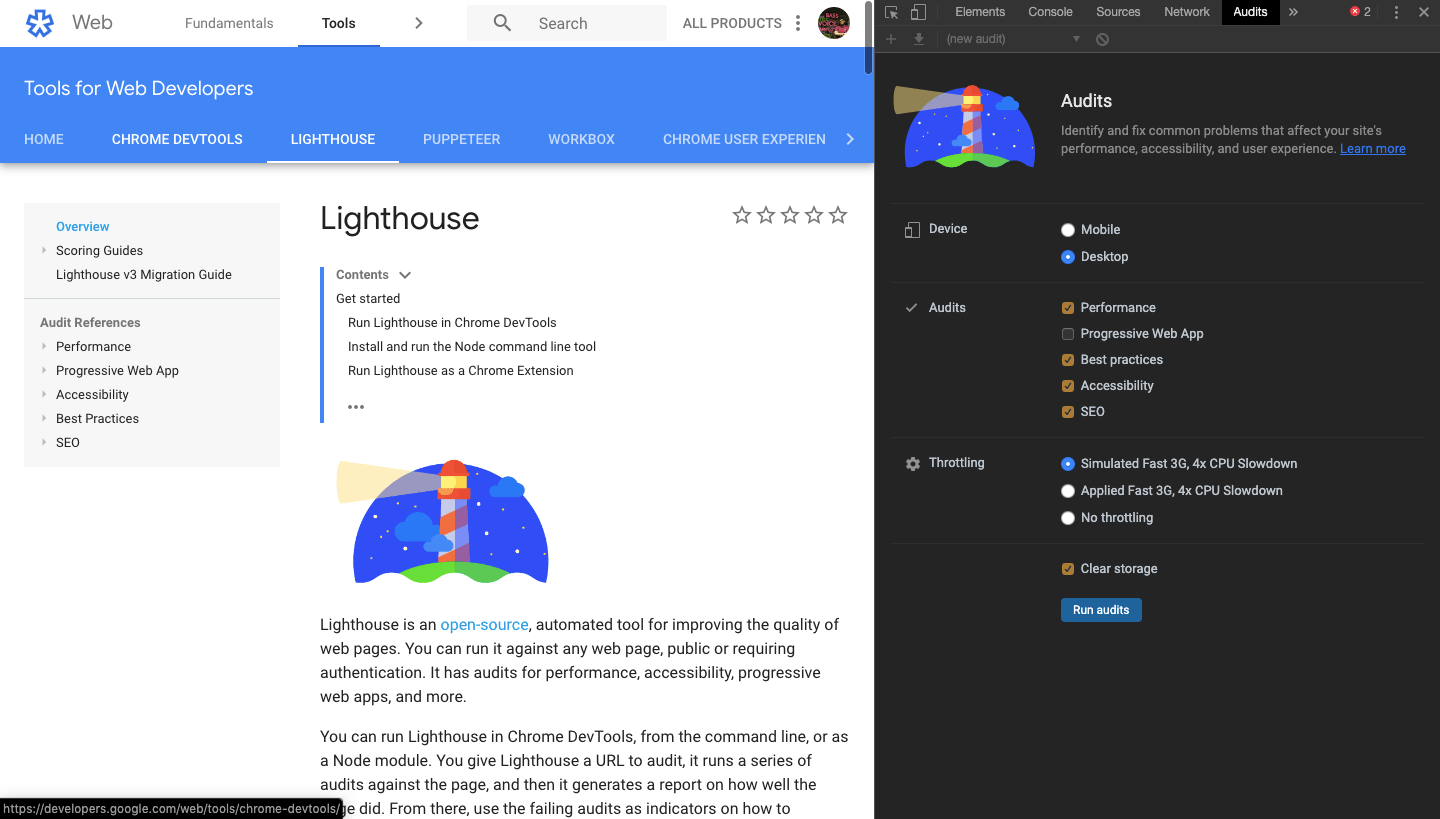This screenshot has width=1440, height=819.
Task: Click the Throttling gear icon
Action: [x=912, y=464]
